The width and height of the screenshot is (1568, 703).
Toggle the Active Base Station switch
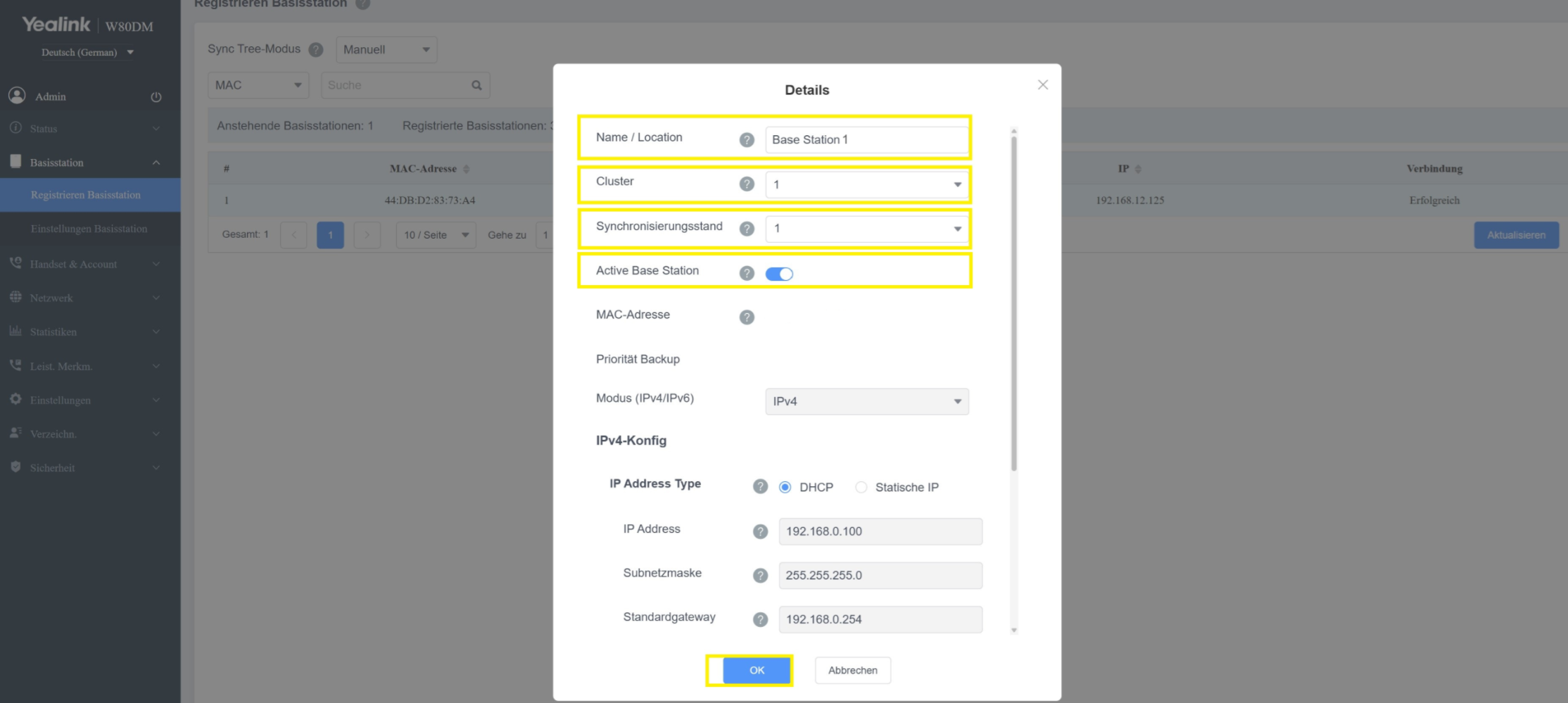pos(779,274)
